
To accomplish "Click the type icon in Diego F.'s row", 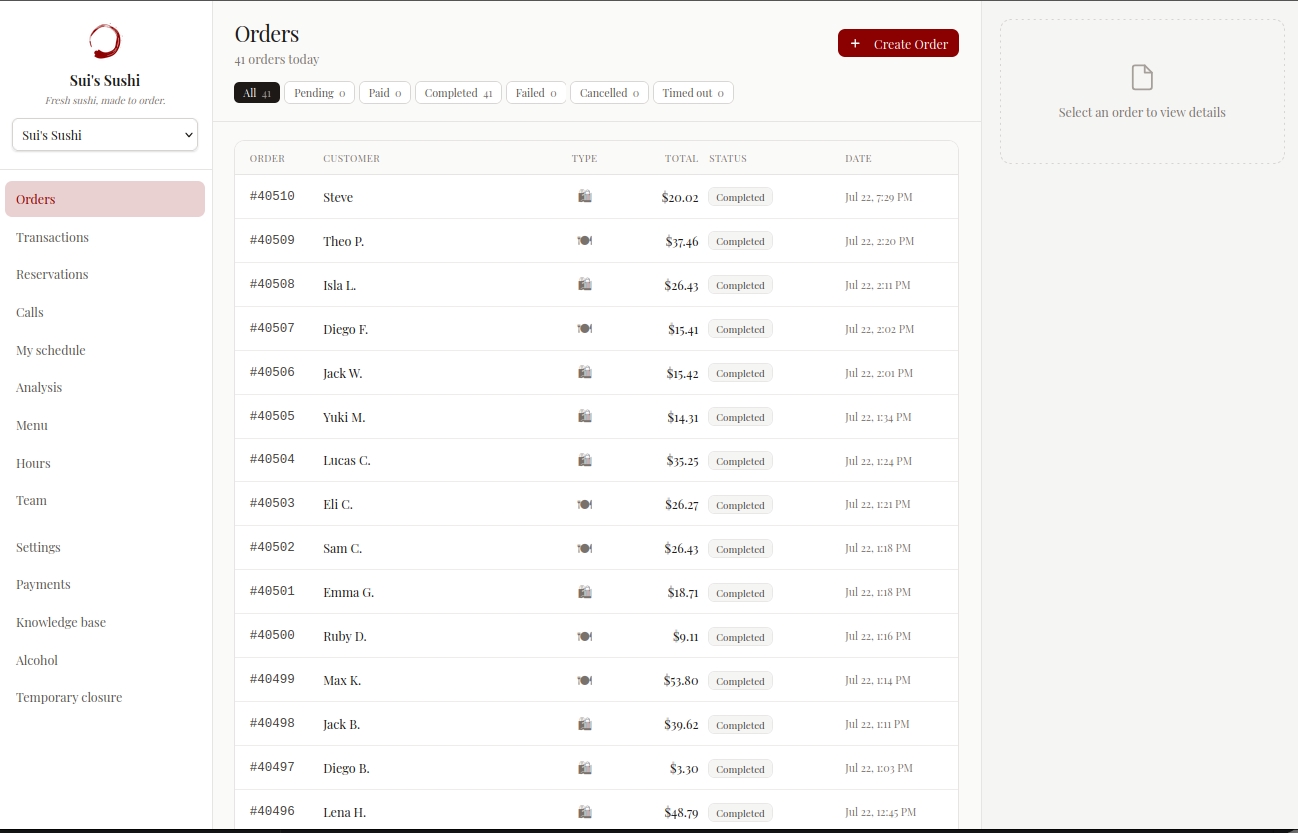I will [x=585, y=329].
